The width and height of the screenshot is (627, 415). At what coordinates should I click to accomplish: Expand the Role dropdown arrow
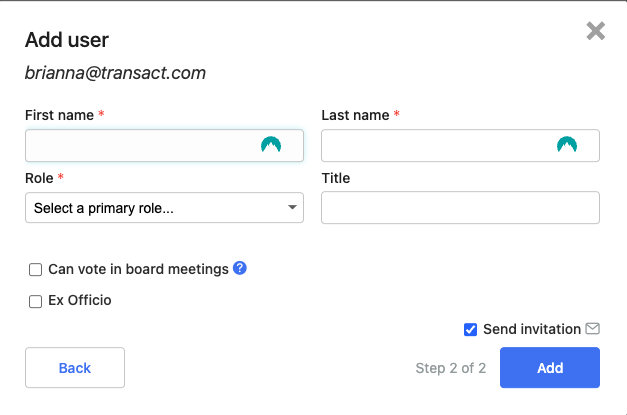pyautogui.click(x=292, y=207)
